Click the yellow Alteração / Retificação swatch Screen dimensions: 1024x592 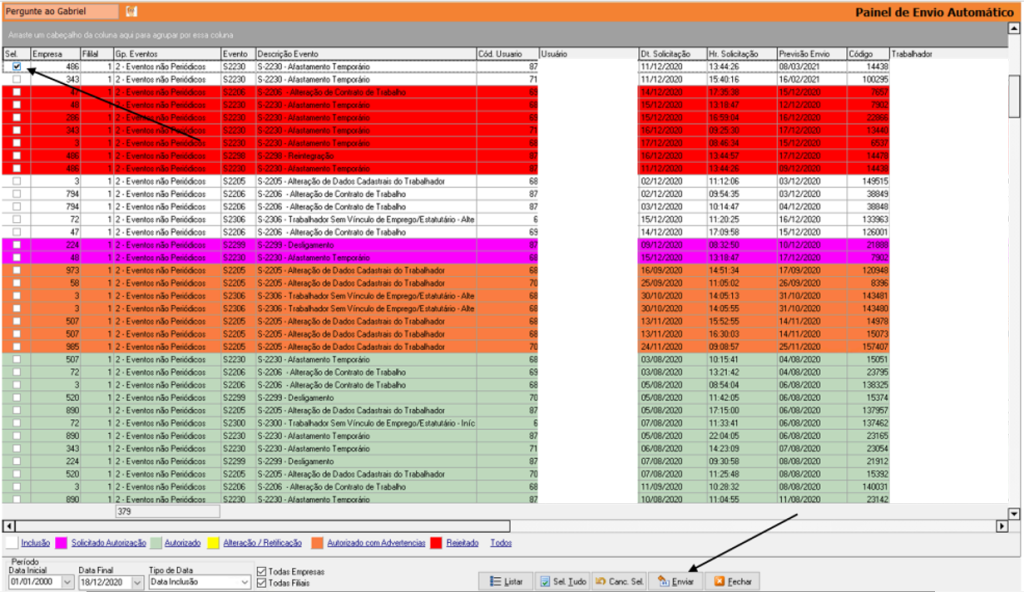click(x=213, y=543)
